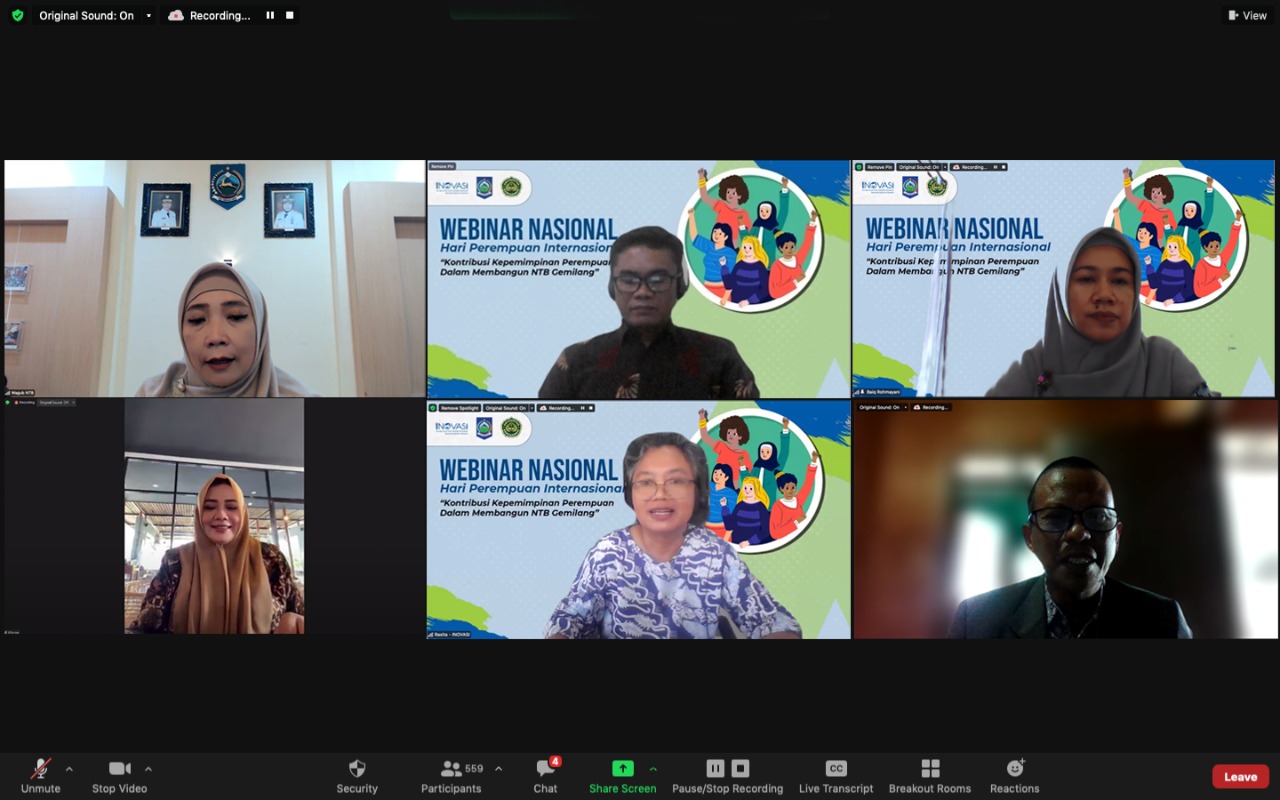
Task: Open the Chat panel
Action: coord(545,775)
